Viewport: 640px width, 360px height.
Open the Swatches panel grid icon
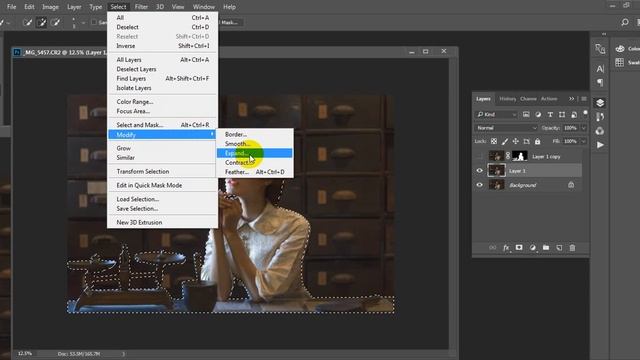pos(620,62)
